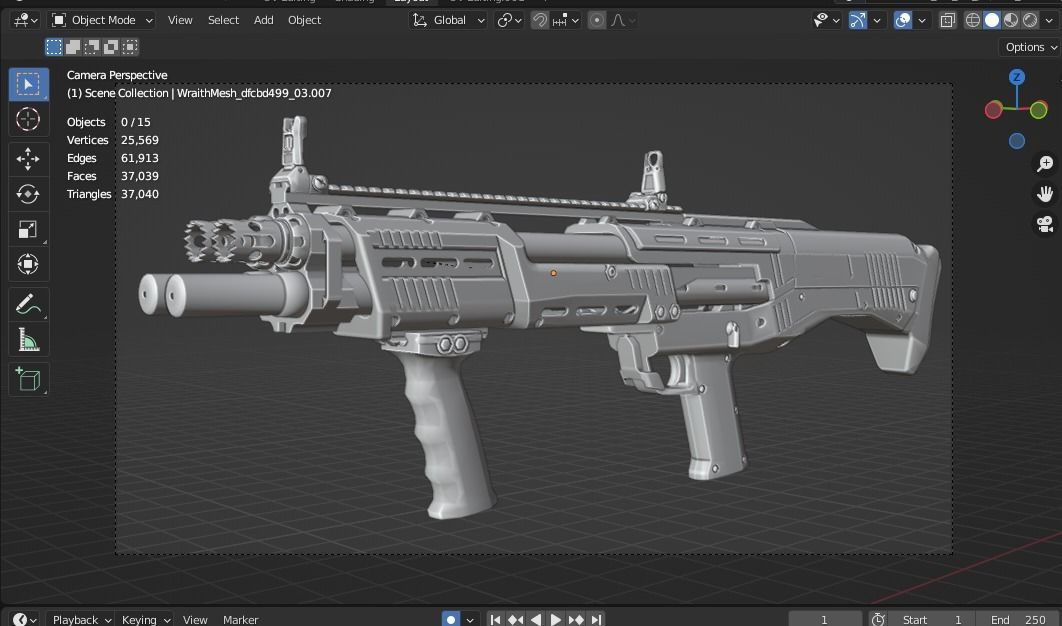Viewport: 1062px width, 626px height.
Task: Click the current frame field
Action: [825, 619]
